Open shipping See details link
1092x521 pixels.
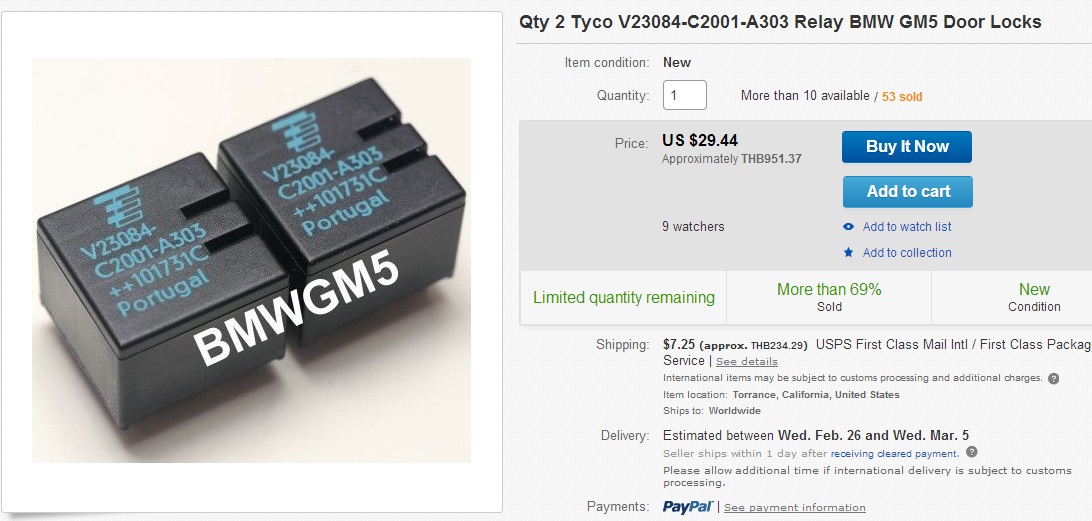747,361
